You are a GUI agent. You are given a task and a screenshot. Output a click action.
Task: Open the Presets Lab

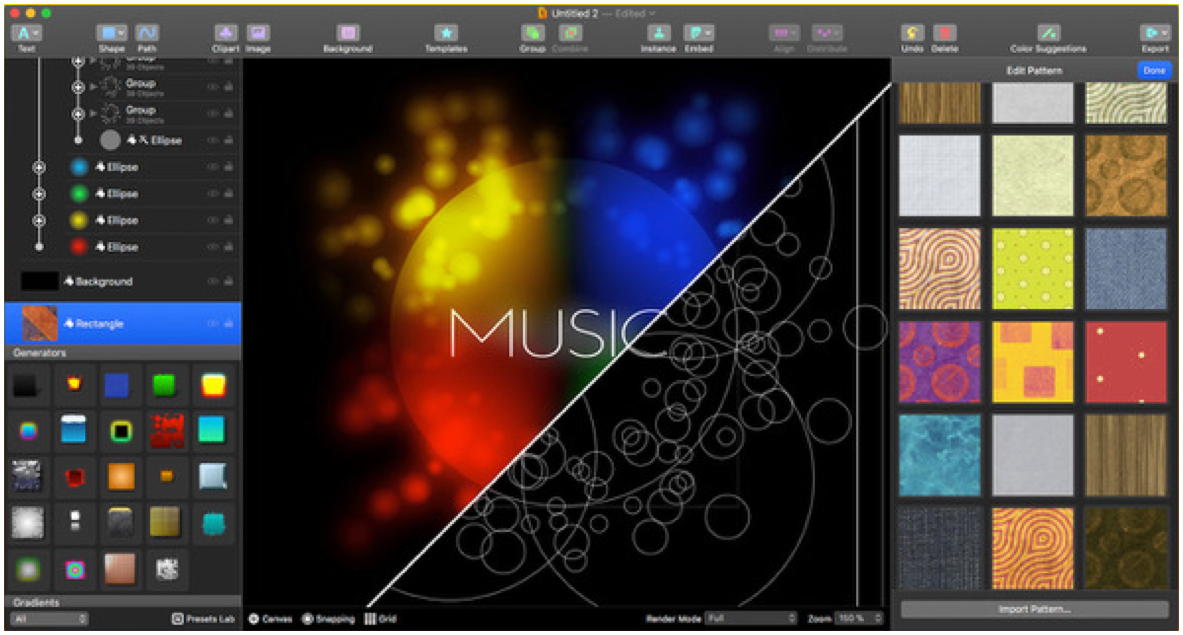tap(204, 619)
